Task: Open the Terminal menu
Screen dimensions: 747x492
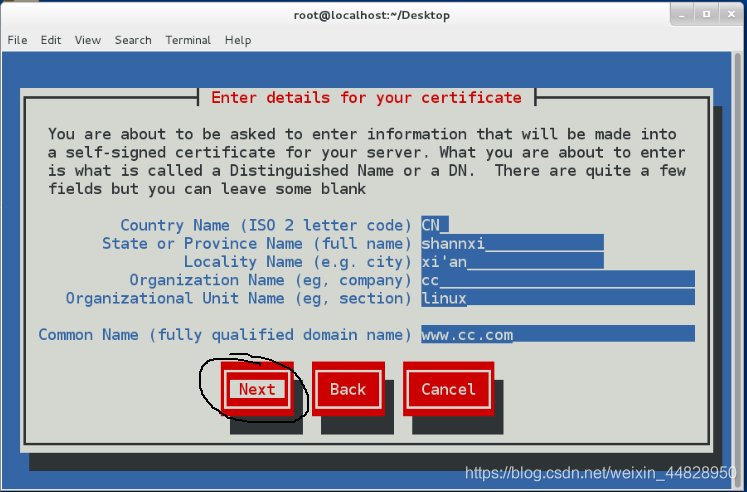Action: 188,40
